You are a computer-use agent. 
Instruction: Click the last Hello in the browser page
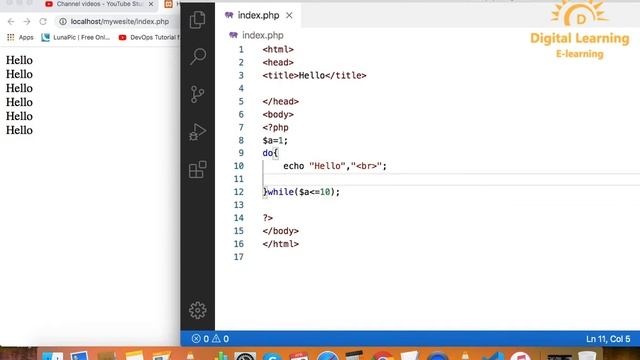click(19, 130)
